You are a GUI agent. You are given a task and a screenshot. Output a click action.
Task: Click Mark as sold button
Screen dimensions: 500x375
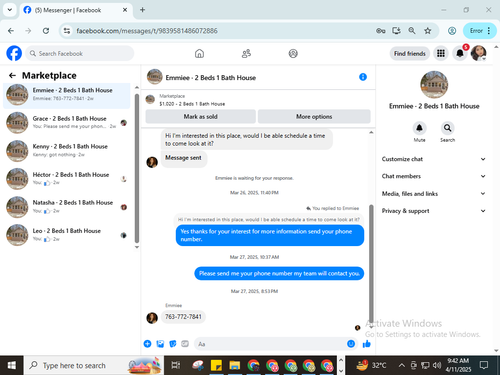pos(201,116)
